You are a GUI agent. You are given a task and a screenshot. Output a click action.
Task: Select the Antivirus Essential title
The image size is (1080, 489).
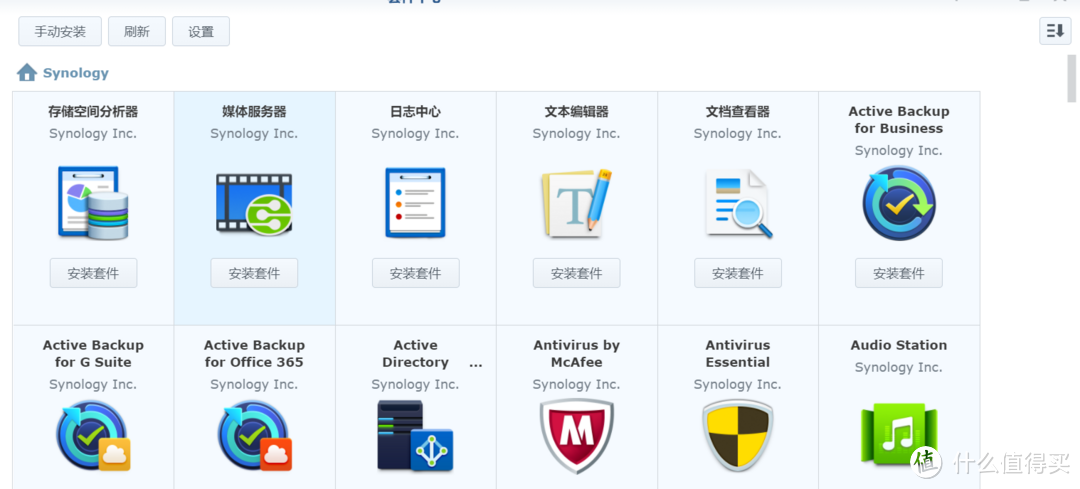[x=738, y=353]
